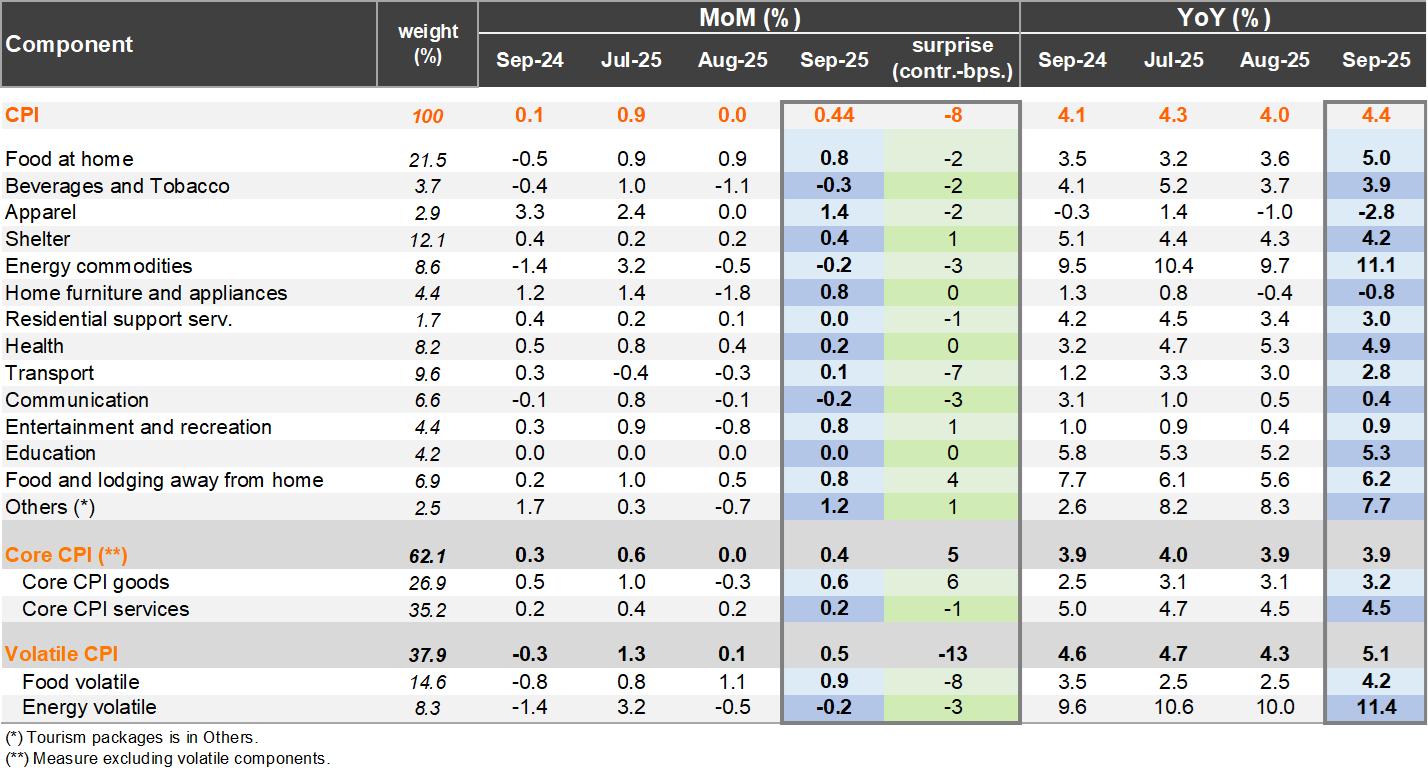Click the 'YoY (%)' group header
Image resolution: width=1428 pixels, height=772 pixels.
tap(1223, 18)
